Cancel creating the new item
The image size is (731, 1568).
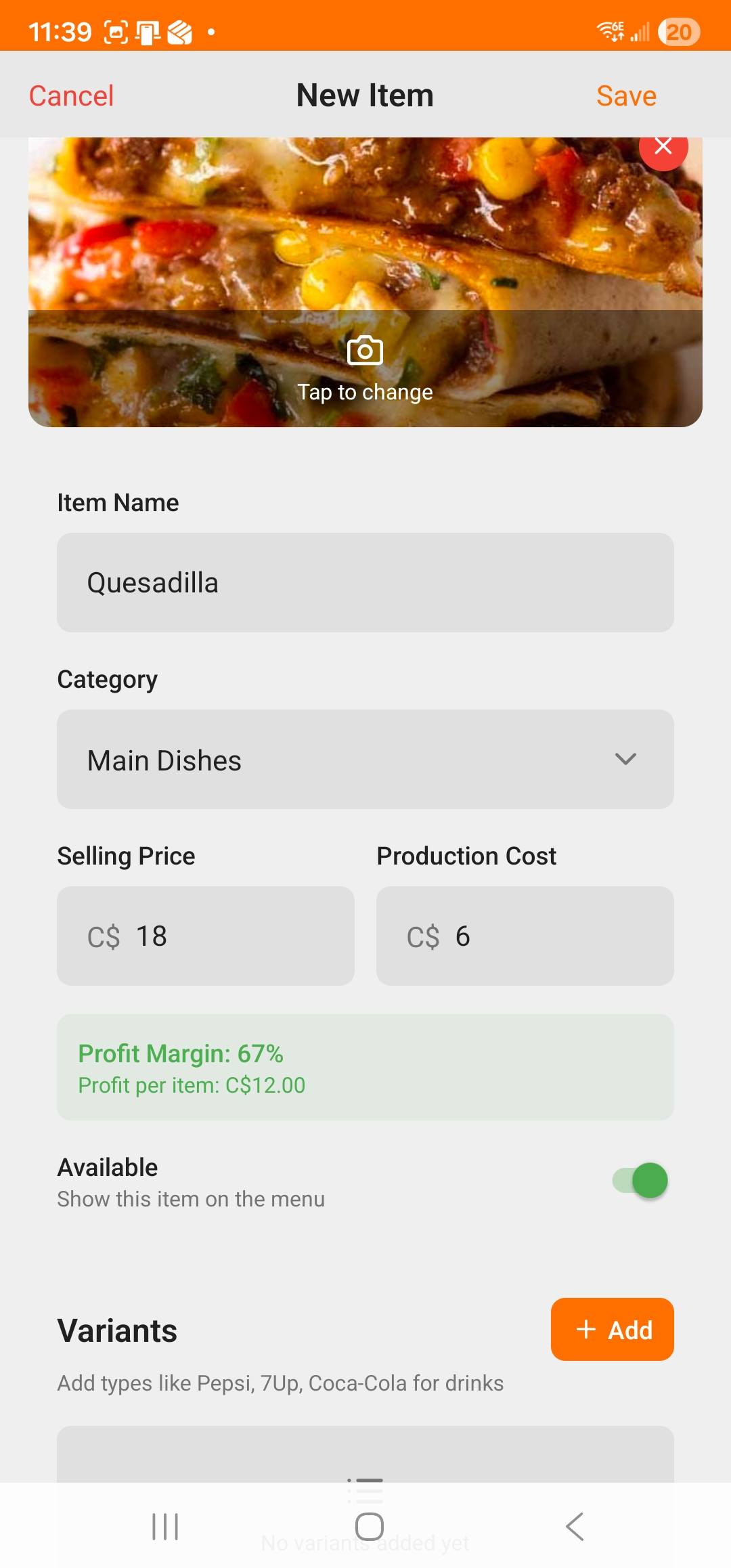[71, 95]
